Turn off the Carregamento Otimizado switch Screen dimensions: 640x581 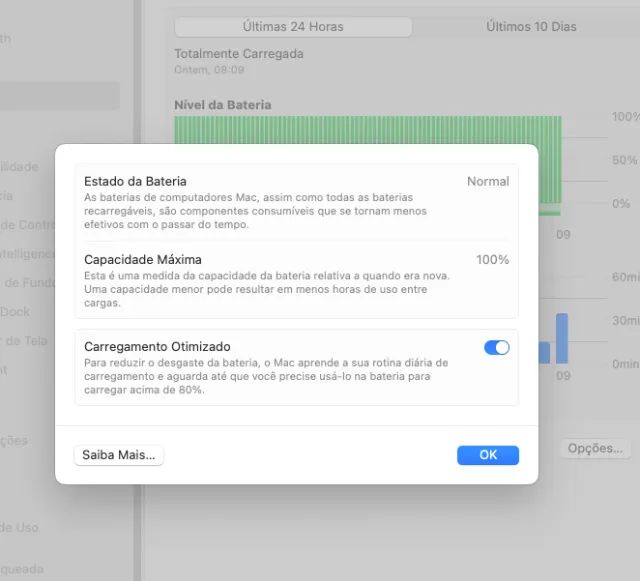point(496,347)
